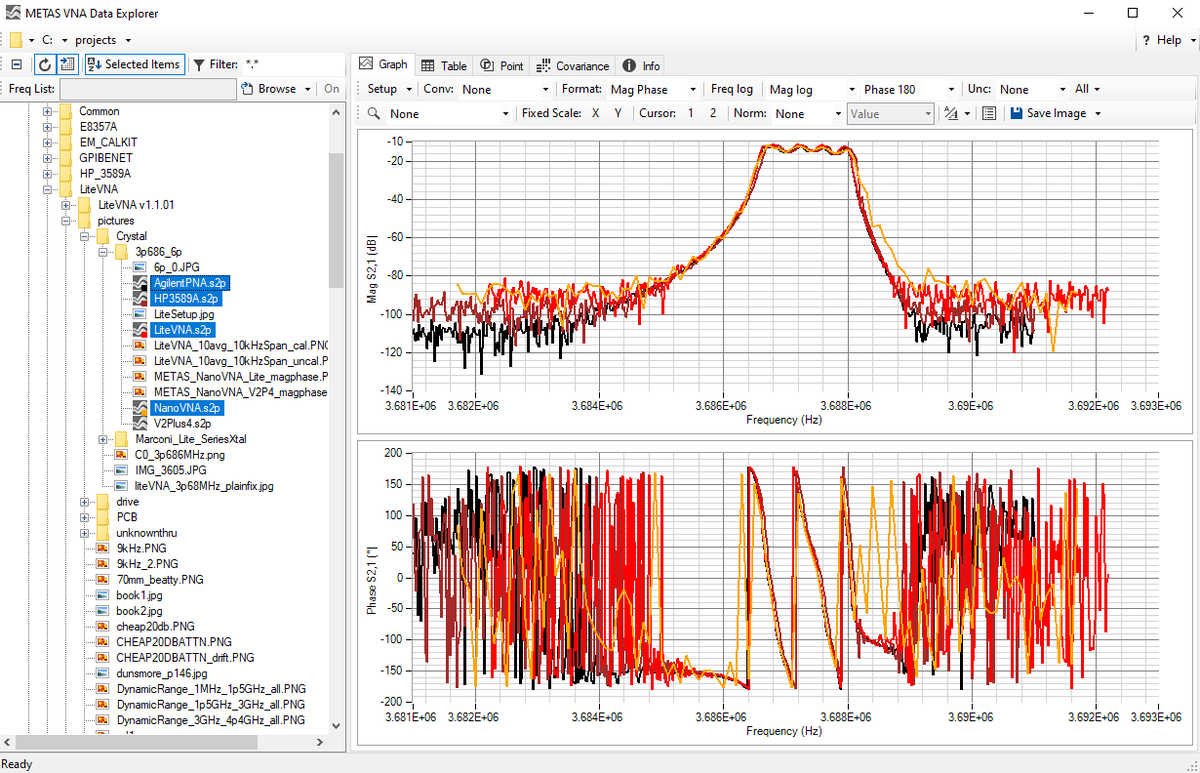Screen dimensions: 1200x773
Task: Toggle the auto-select files icon next to refresh
Action: (67, 64)
